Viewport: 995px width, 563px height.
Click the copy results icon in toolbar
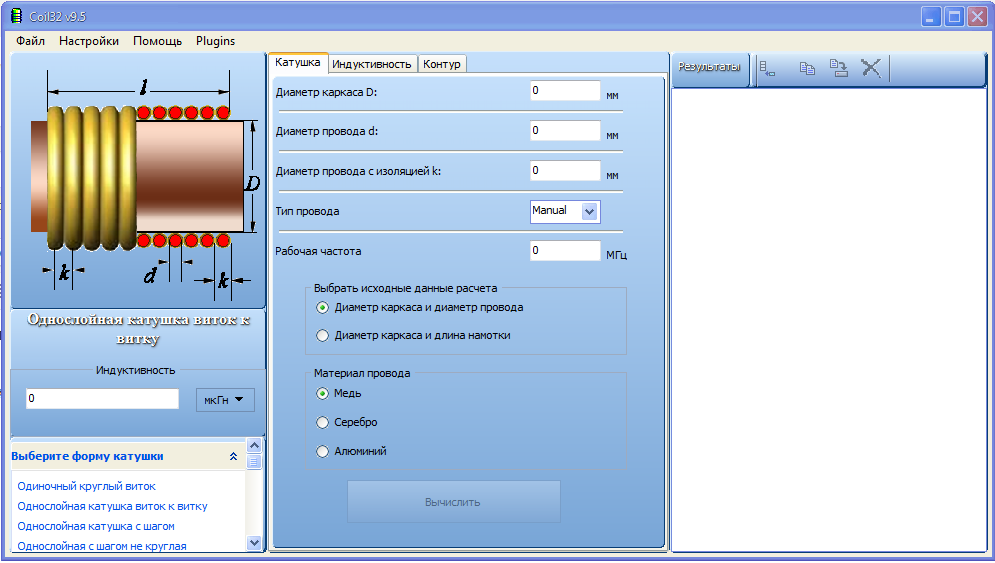(x=807, y=68)
